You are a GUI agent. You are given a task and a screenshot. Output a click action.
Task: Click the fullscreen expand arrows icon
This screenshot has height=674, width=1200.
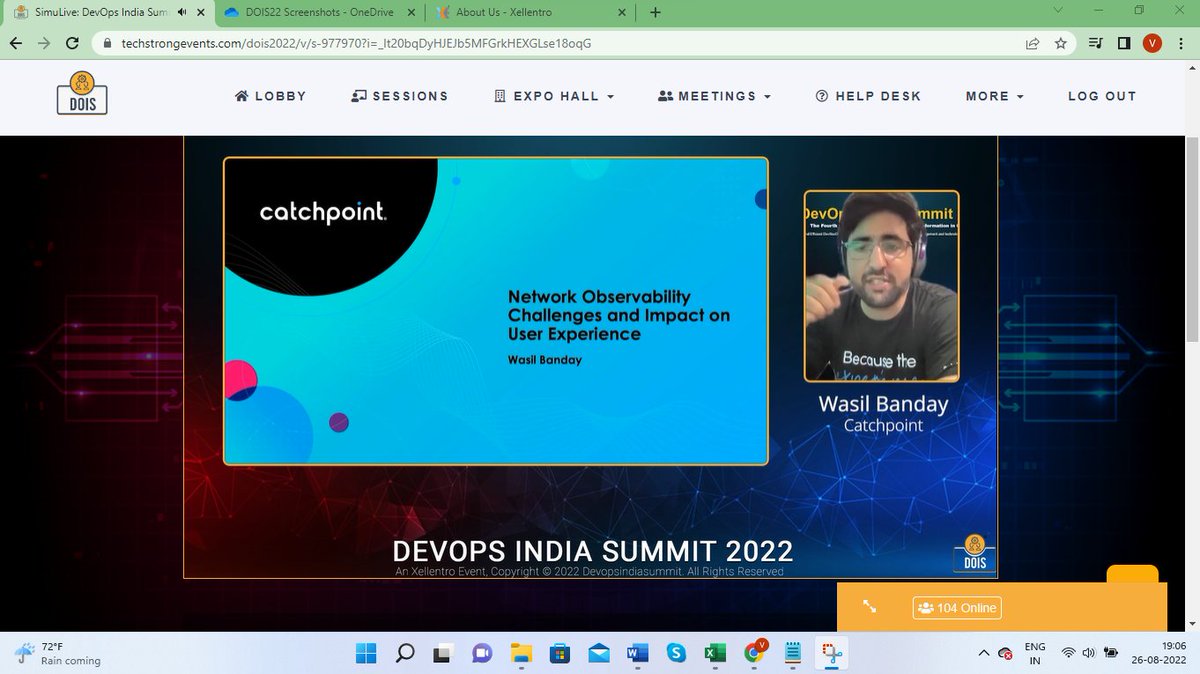click(x=869, y=607)
